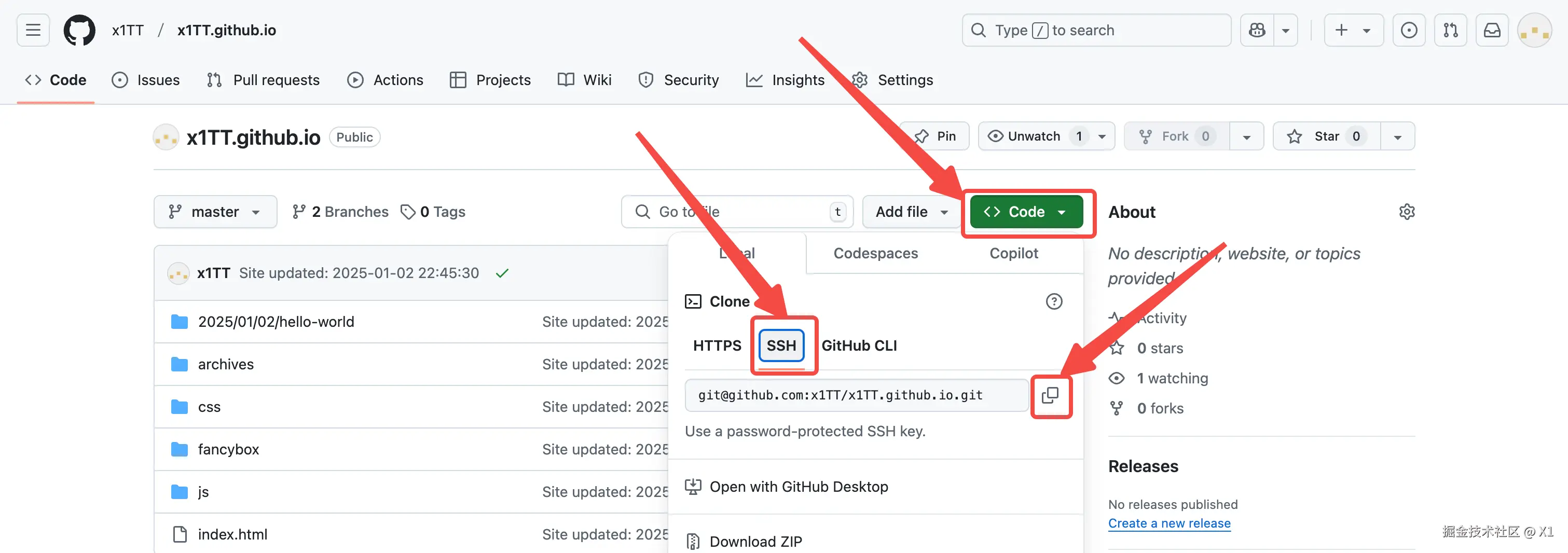Image resolution: width=1568 pixels, height=553 pixels.
Task: Open the archives folder
Action: [x=226, y=364]
